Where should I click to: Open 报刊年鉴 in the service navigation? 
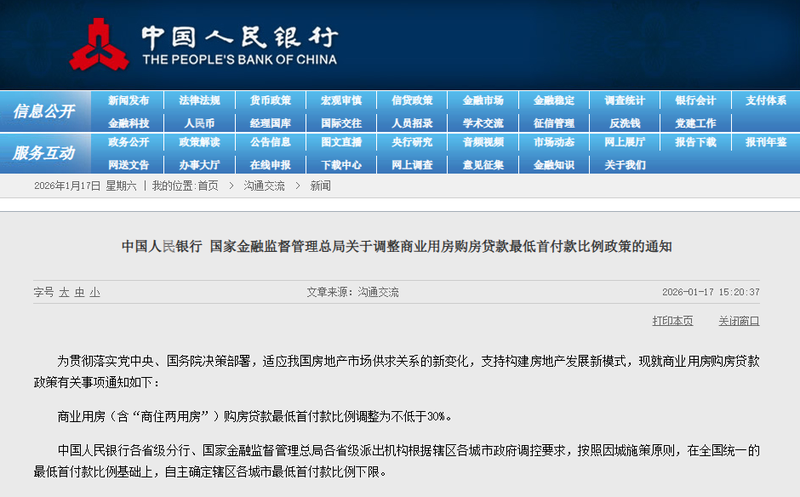(766, 142)
